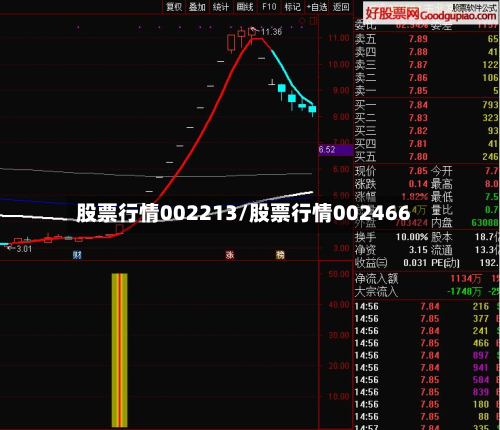Click the 买四 price 7.81
500x430 pixels.
coord(418,144)
